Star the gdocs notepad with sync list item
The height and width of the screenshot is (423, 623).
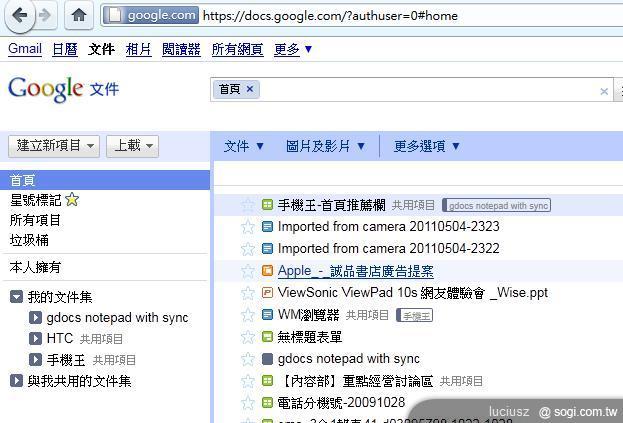point(248,359)
